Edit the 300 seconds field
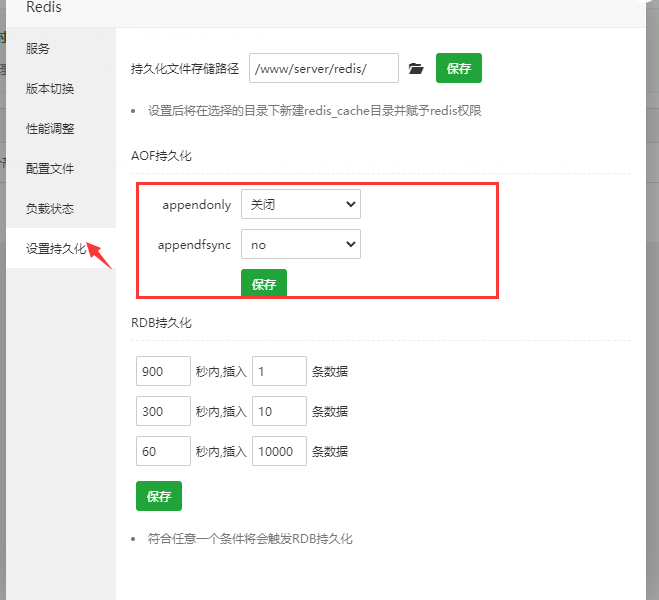This screenshot has height=600, width=659. (x=163, y=411)
